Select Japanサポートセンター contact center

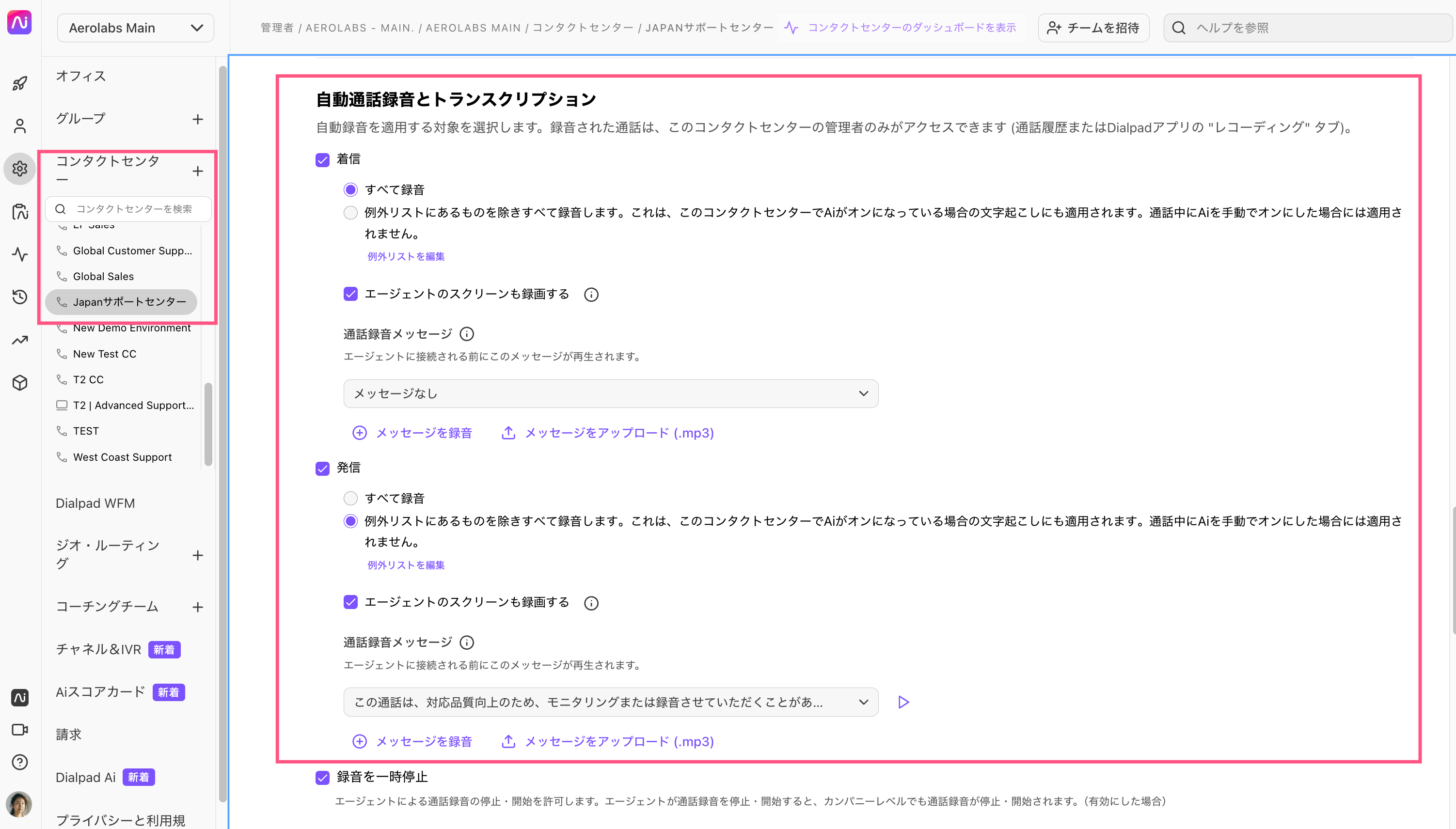(121, 302)
